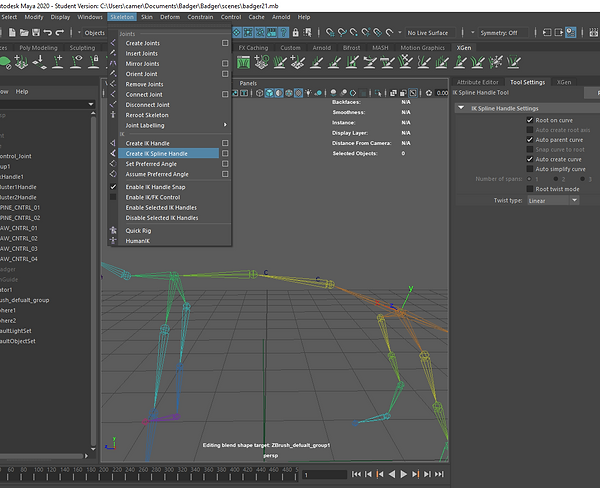Open the viewport Panels menu
This screenshot has width=600, height=488.
(248, 83)
